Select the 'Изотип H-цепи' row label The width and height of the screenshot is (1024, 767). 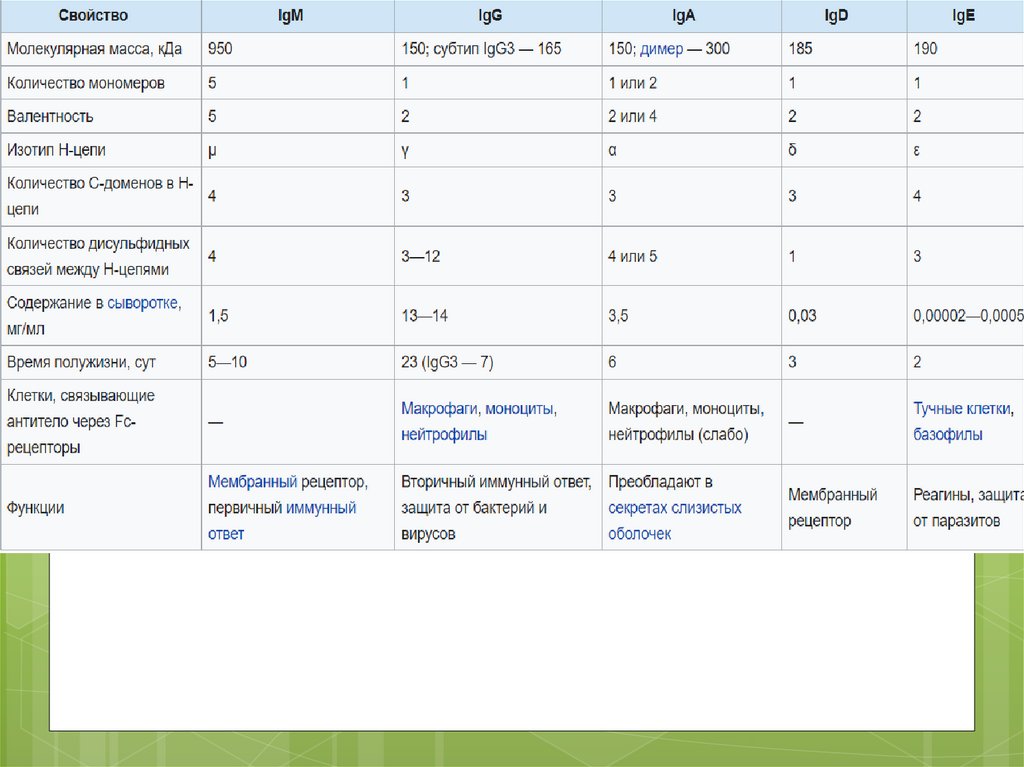click(x=56, y=150)
